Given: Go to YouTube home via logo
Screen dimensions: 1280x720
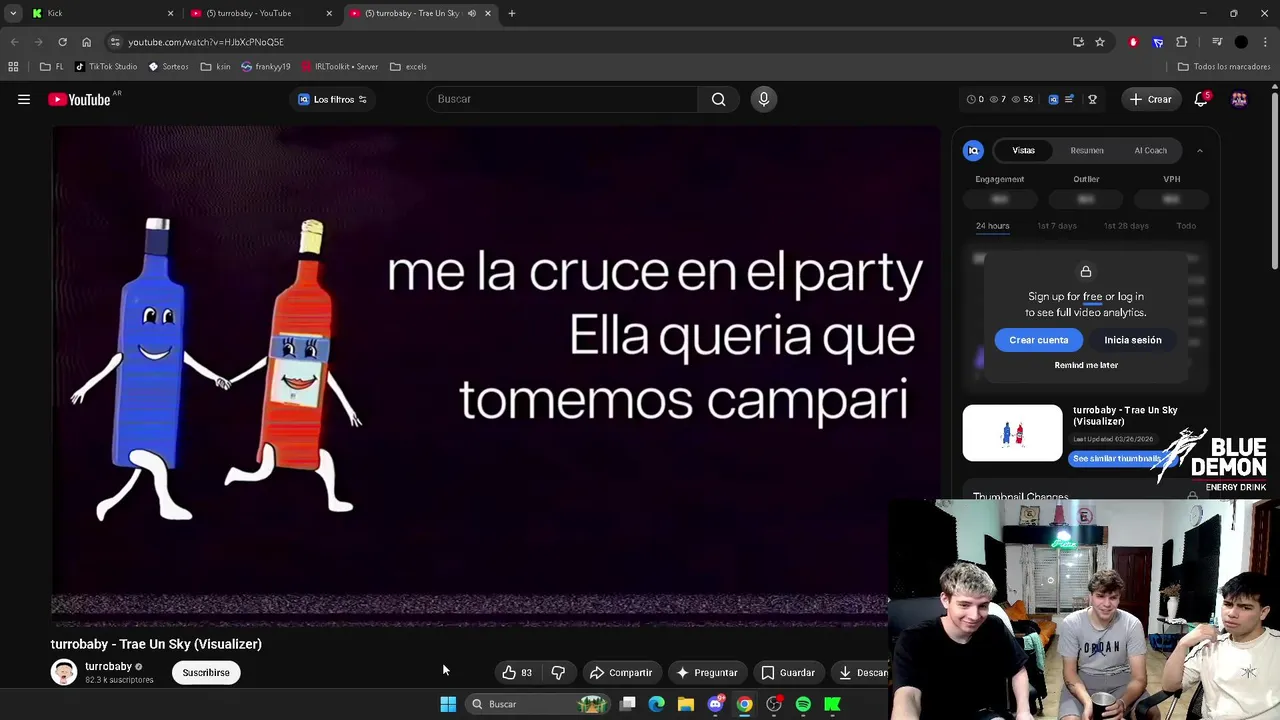Looking at the screenshot, I should pos(79,99).
